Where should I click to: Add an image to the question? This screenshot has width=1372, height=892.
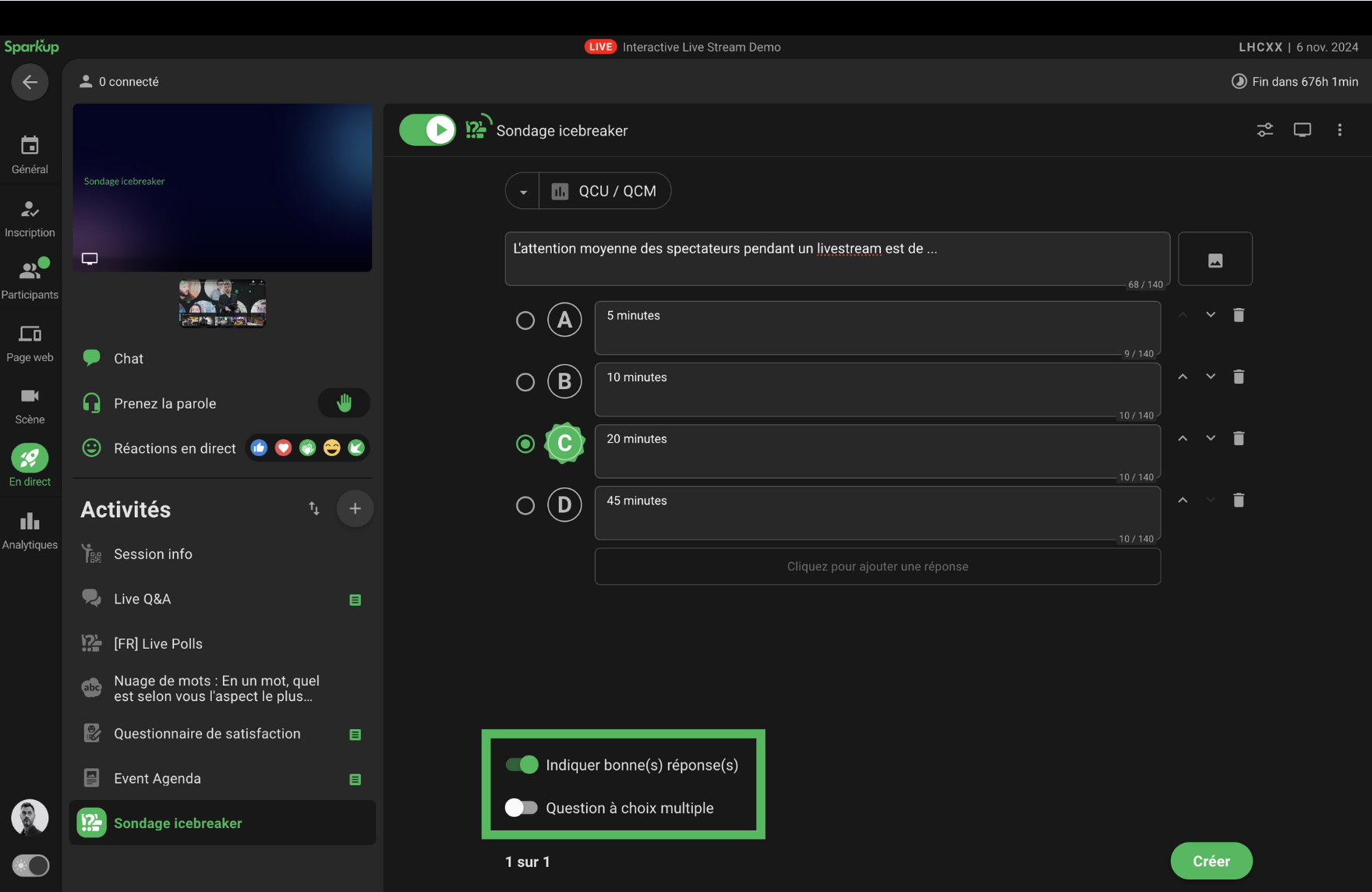1215,260
